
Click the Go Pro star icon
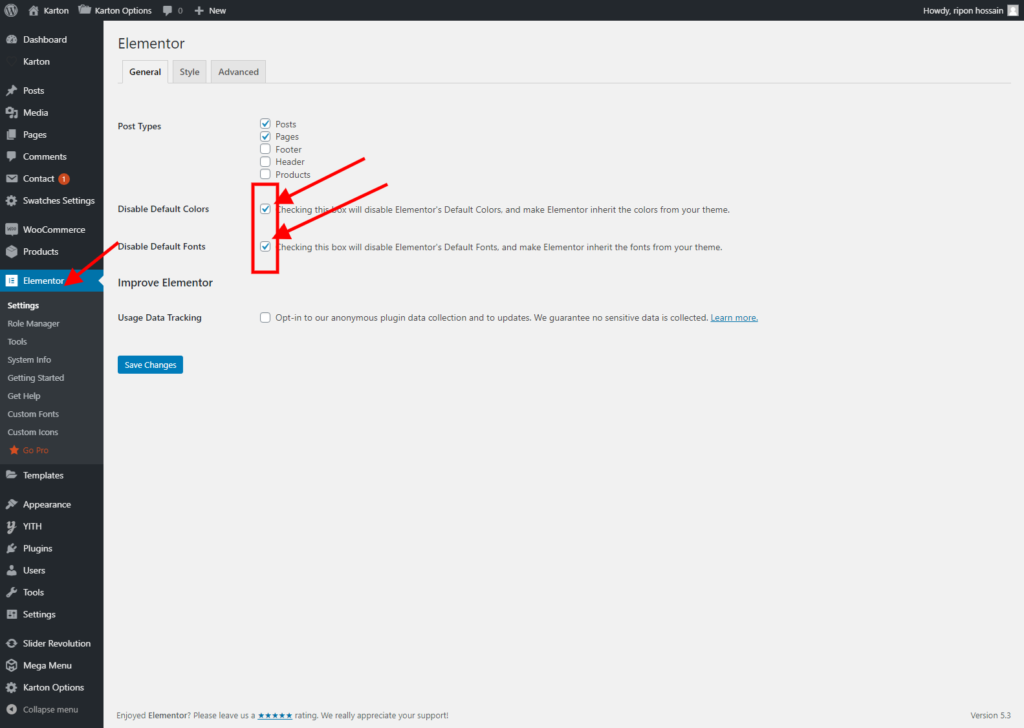[14, 450]
